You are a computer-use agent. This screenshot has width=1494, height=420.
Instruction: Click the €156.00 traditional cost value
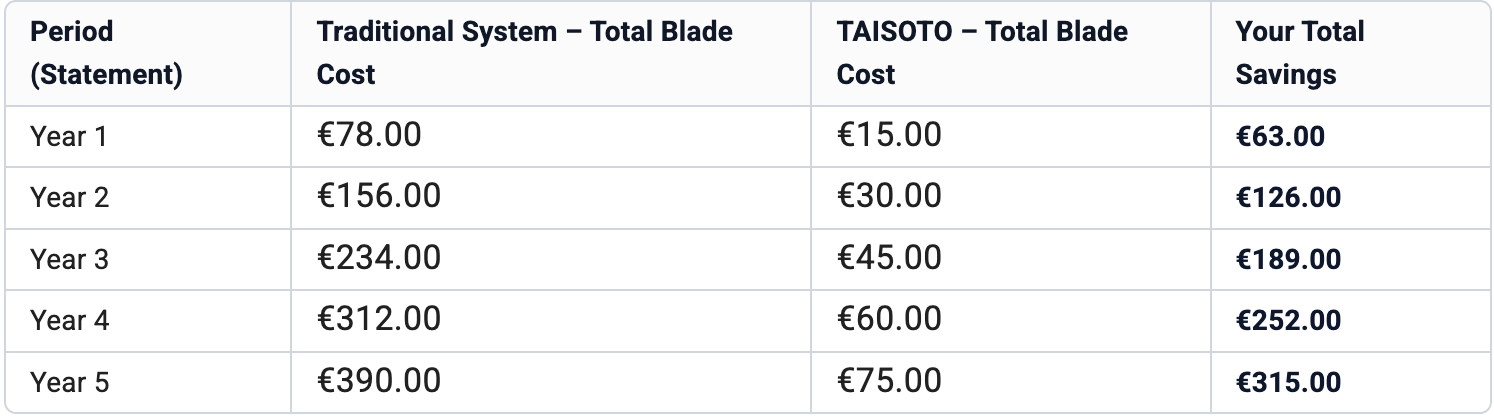pyautogui.click(x=378, y=196)
